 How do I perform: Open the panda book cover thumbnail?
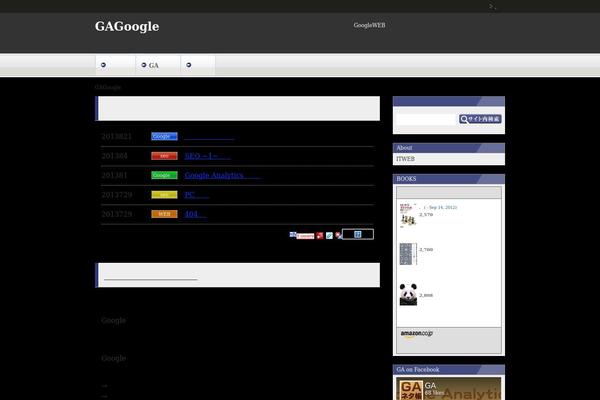[x=408, y=294]
